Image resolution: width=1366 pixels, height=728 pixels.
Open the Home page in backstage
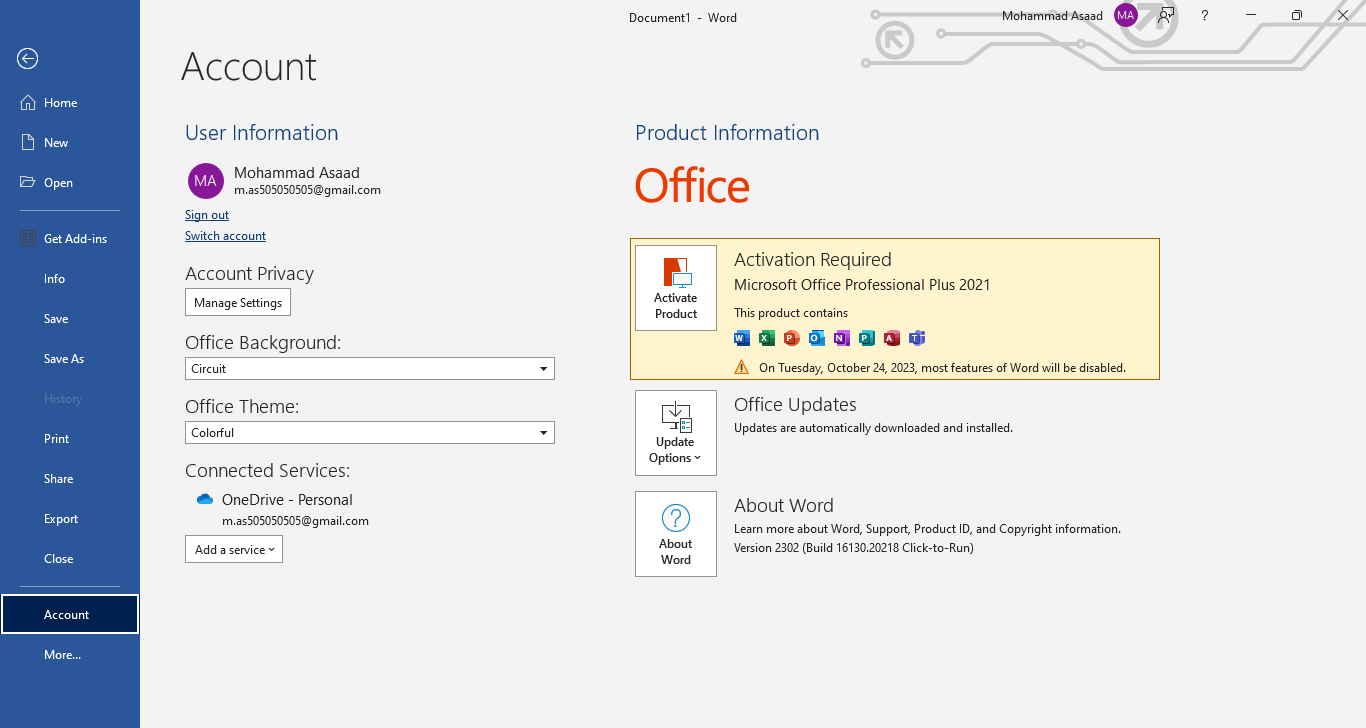pos(70,103)
